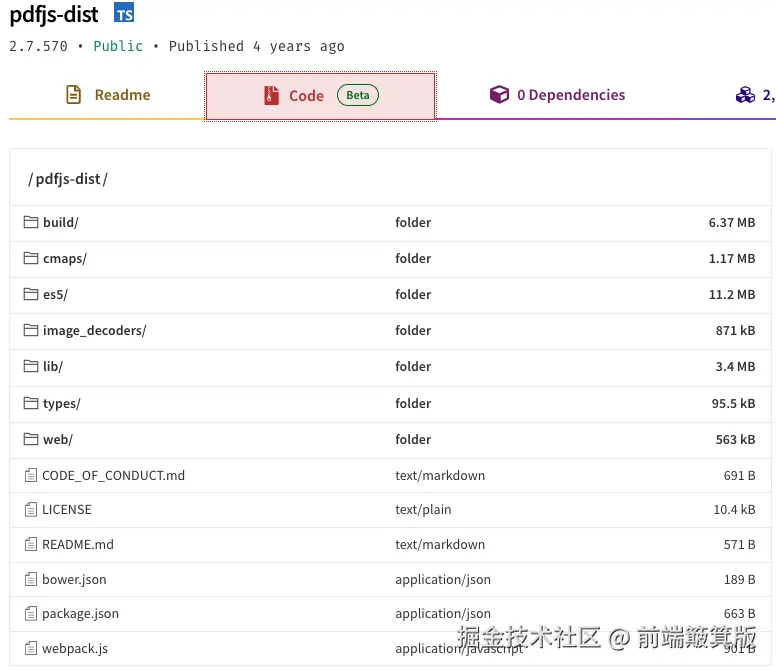
Task: Click the Readme document icon
Action: [73, 95]
